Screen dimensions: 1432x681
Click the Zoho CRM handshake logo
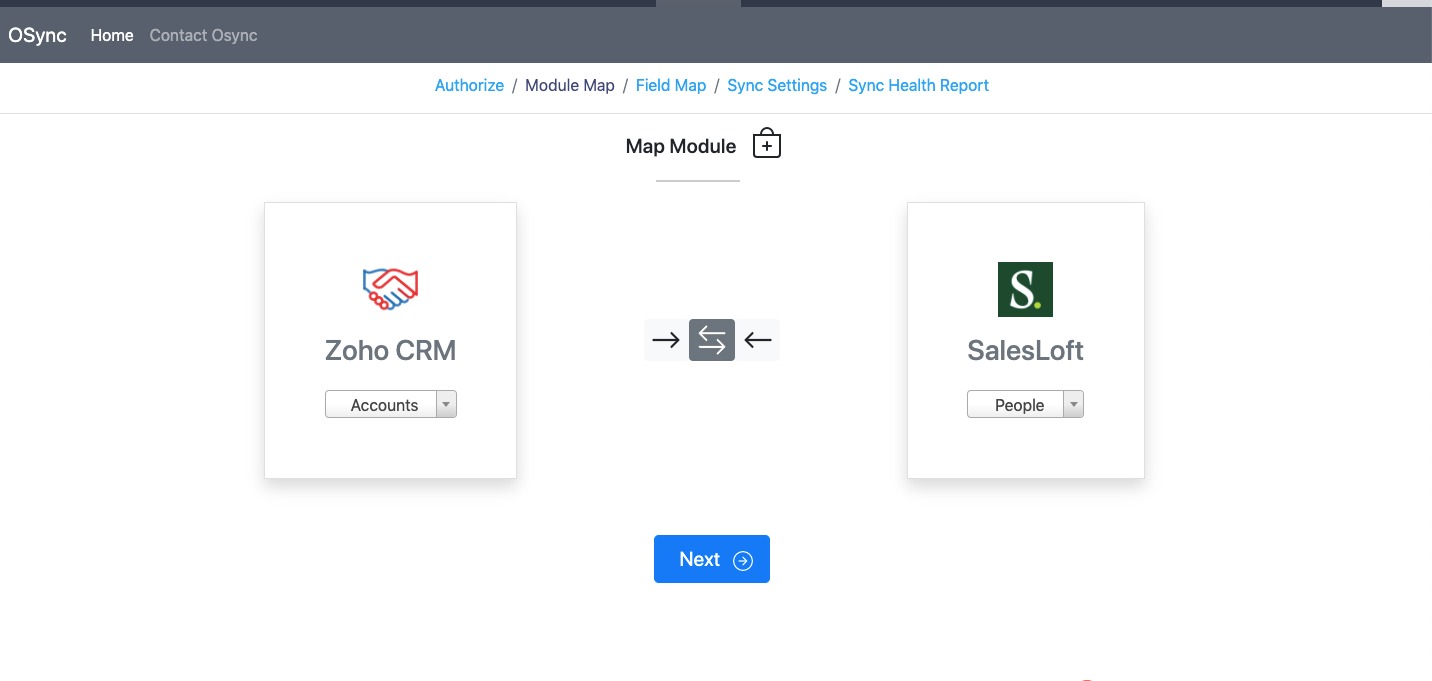click(x=390, y=288)
